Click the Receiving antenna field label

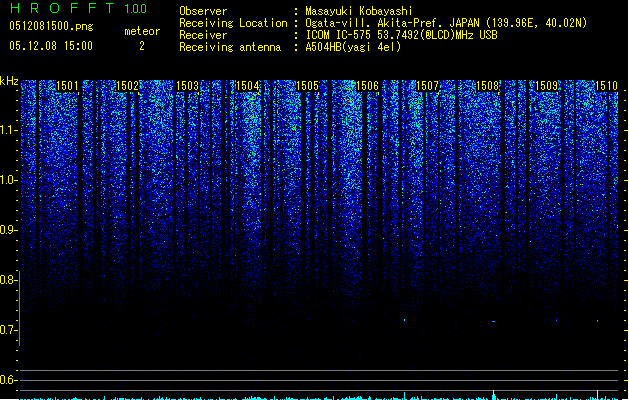tap(230, 47)
